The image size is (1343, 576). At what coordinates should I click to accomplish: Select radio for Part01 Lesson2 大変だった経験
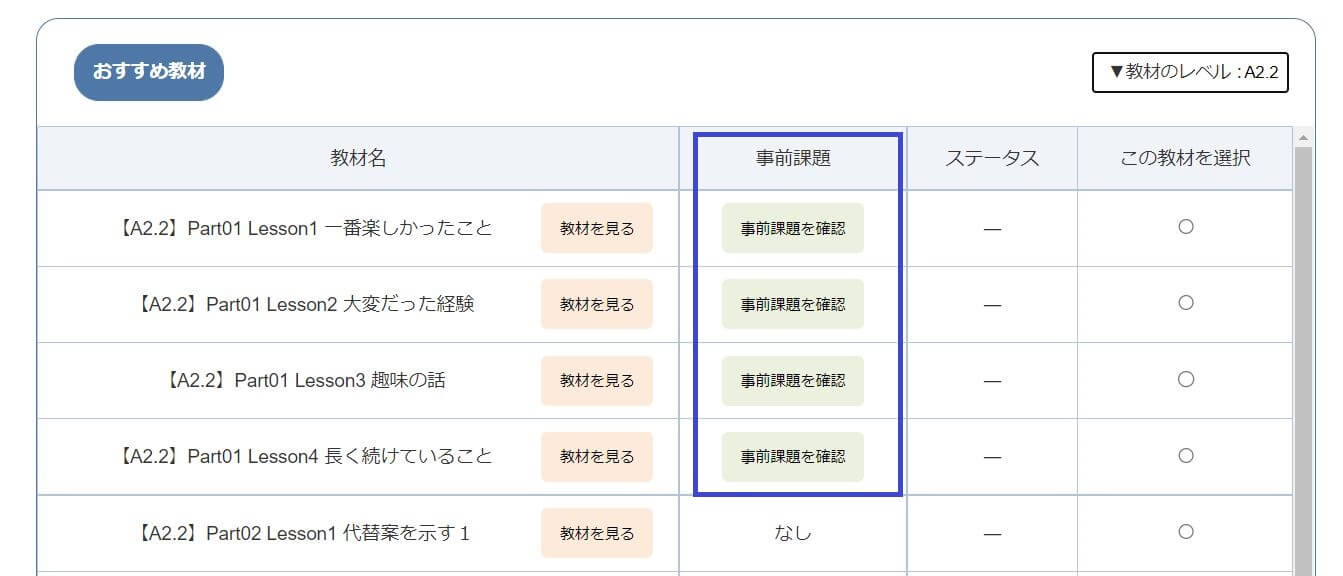[x=1185, y=303]
